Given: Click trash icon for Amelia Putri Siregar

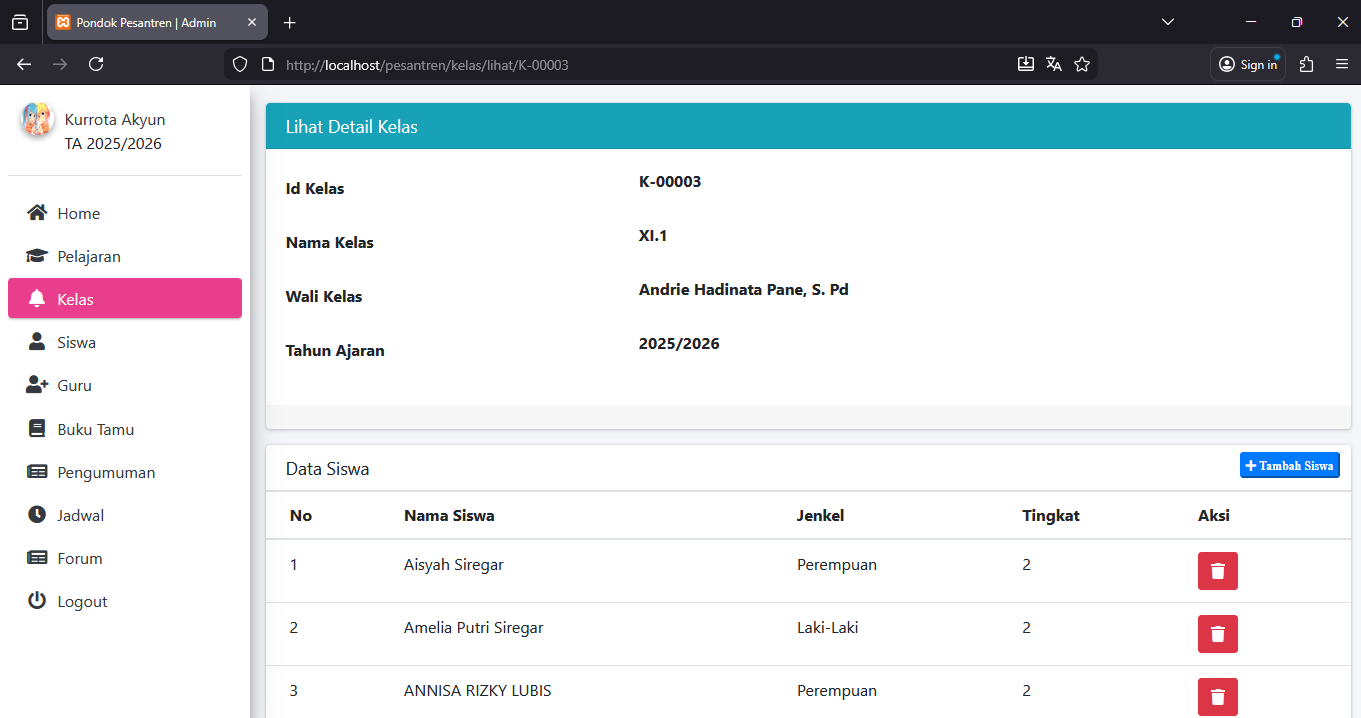Looking at the screenshot, I should (1217, 634).
